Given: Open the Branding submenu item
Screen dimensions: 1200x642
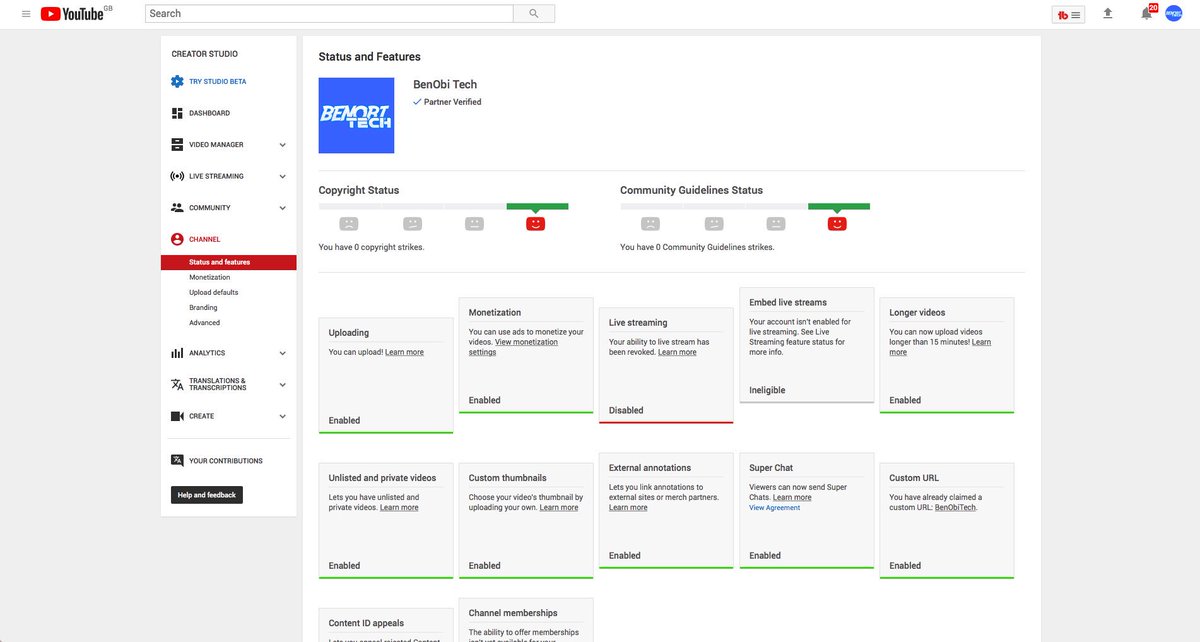Looking at the screenshot, I should coord(203,308).
